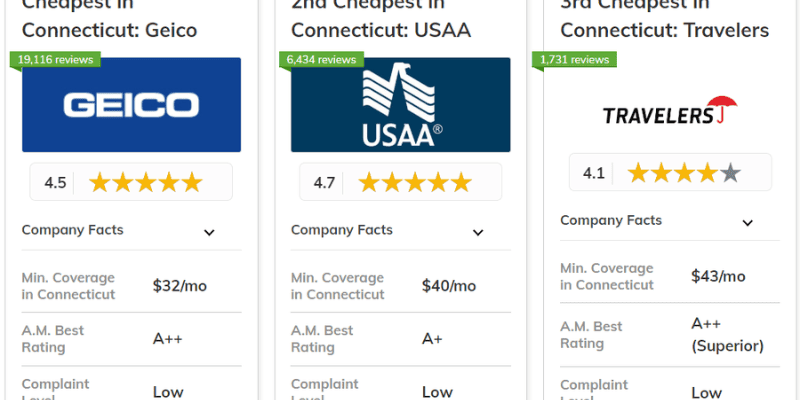This screenshot has width=800, height=400.
Task: Click Travelers' $43/mo minimum coverage price
Action: (x=718, y=277)
